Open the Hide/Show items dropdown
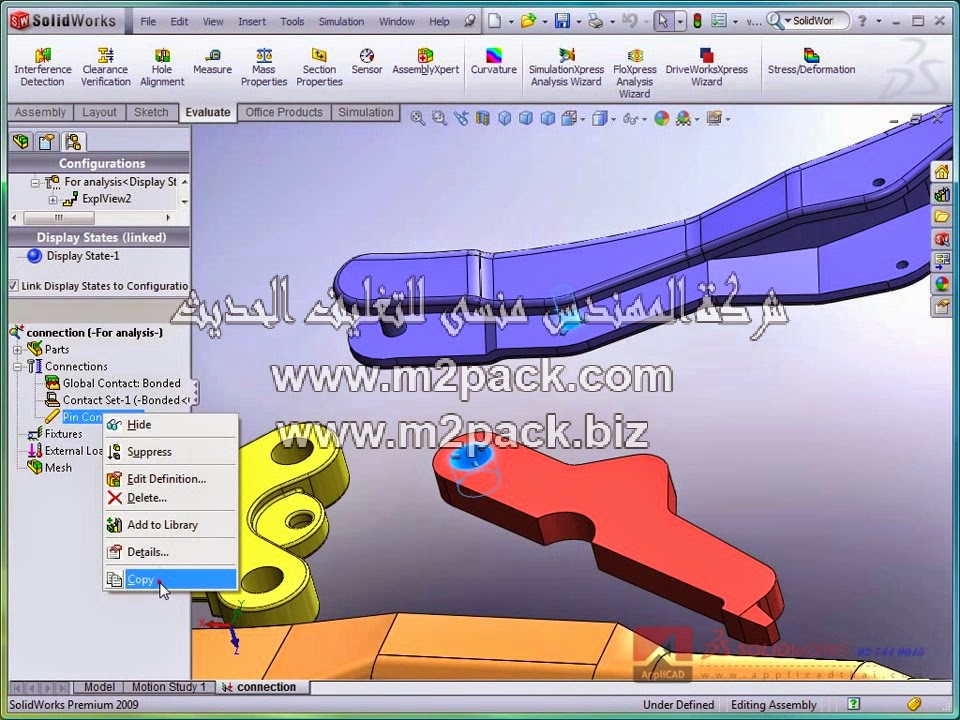 tap(644, 119)
